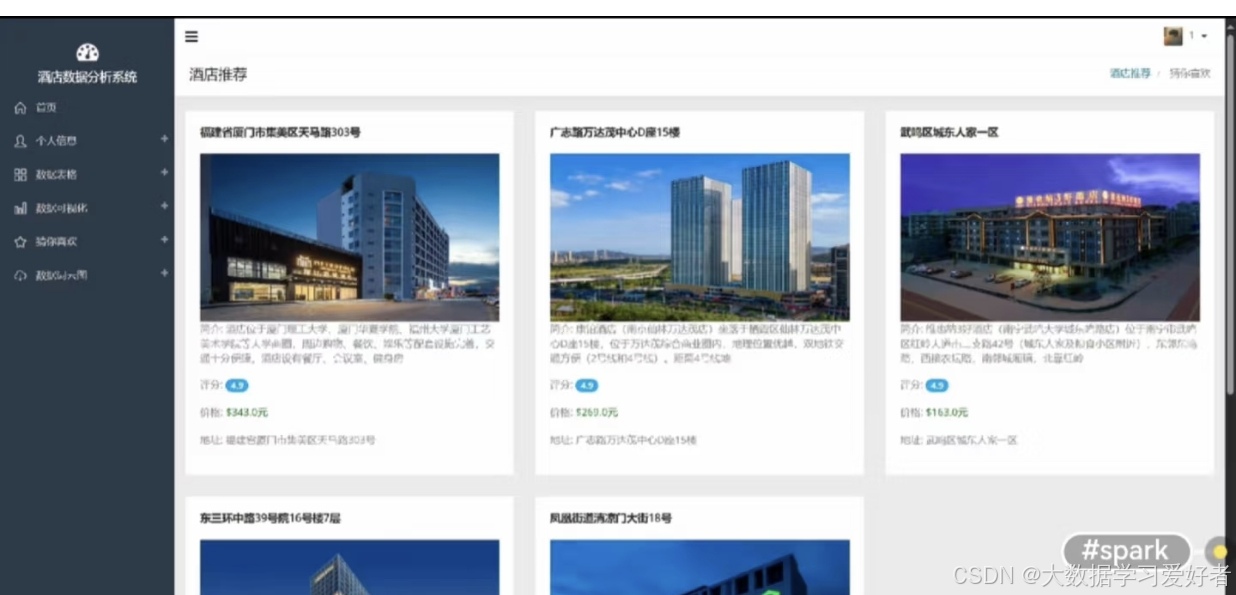The width and height of the screenshot is (1236, 595).
Task: Expand the bar chart menu's plus sign
Action: click(x=164, y=207)
